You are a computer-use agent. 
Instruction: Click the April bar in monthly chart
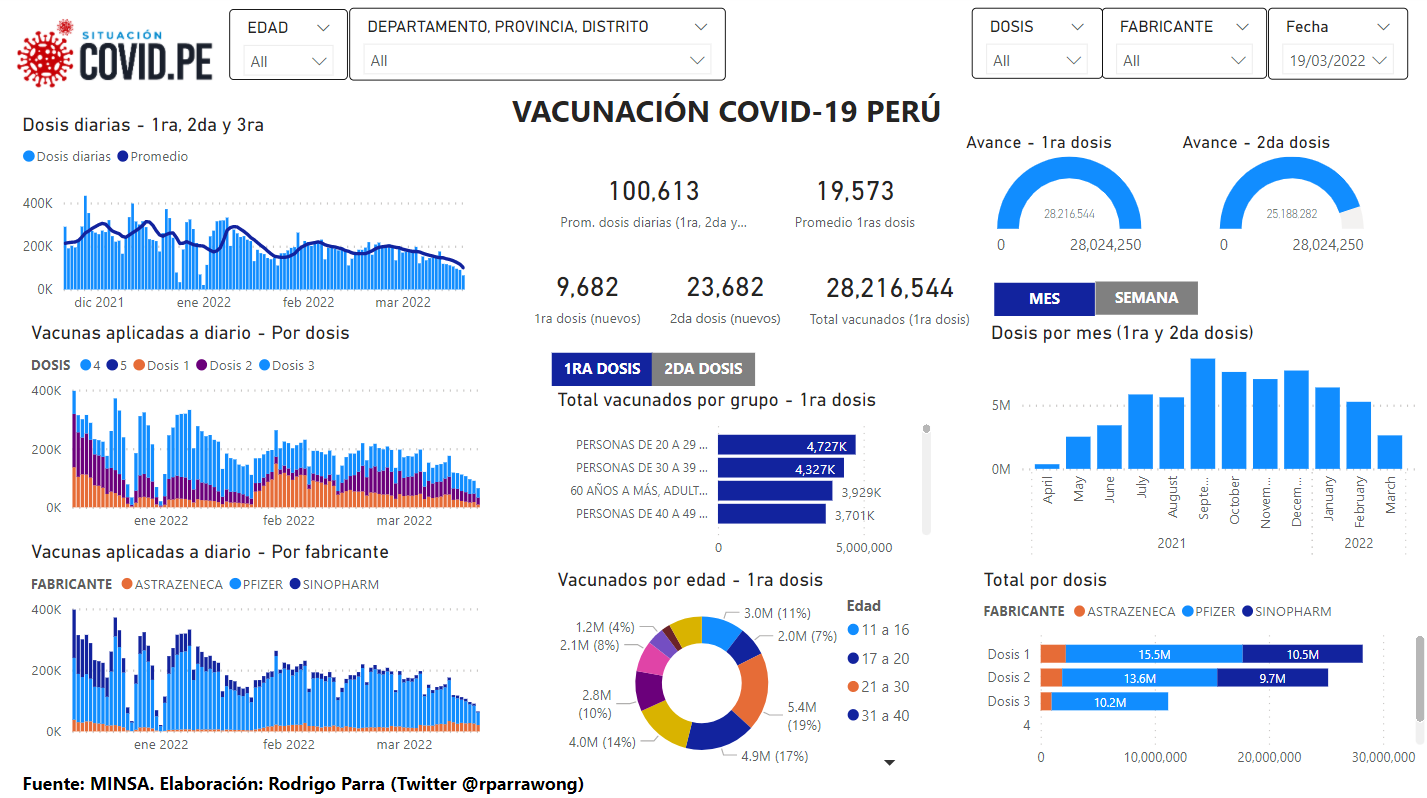coord(1047,466)
